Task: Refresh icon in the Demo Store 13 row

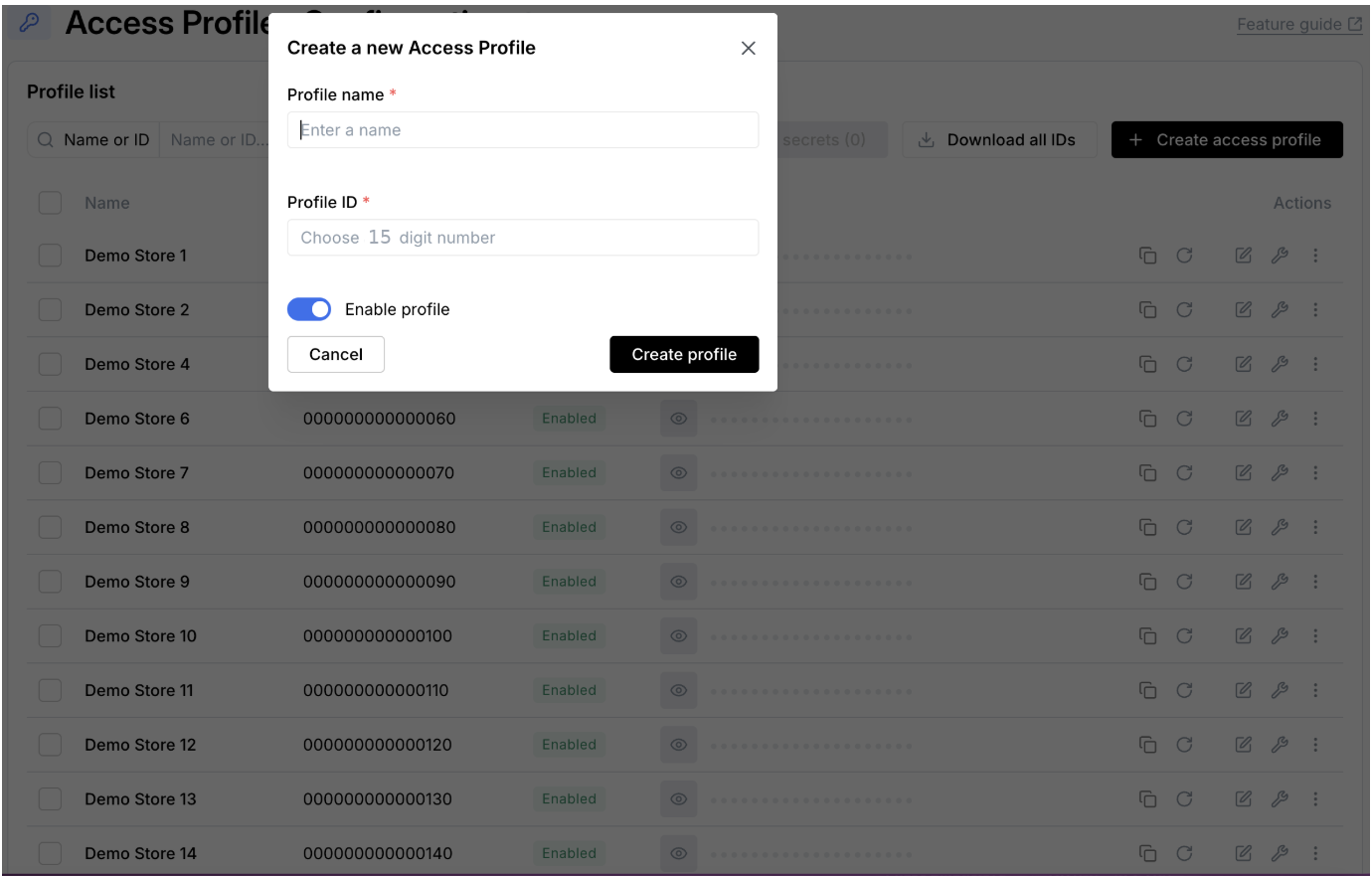Action: [x=1184, y=799]
